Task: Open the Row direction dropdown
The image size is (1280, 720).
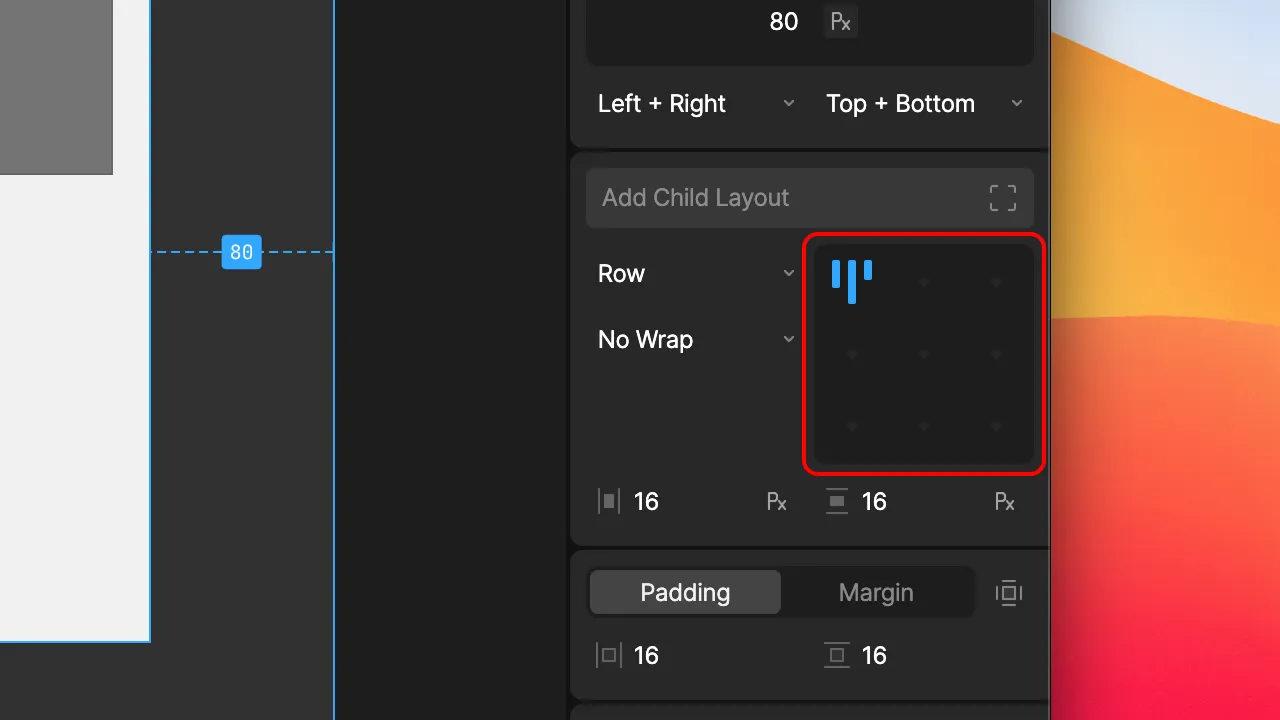Action: click(x=696, y=274)
